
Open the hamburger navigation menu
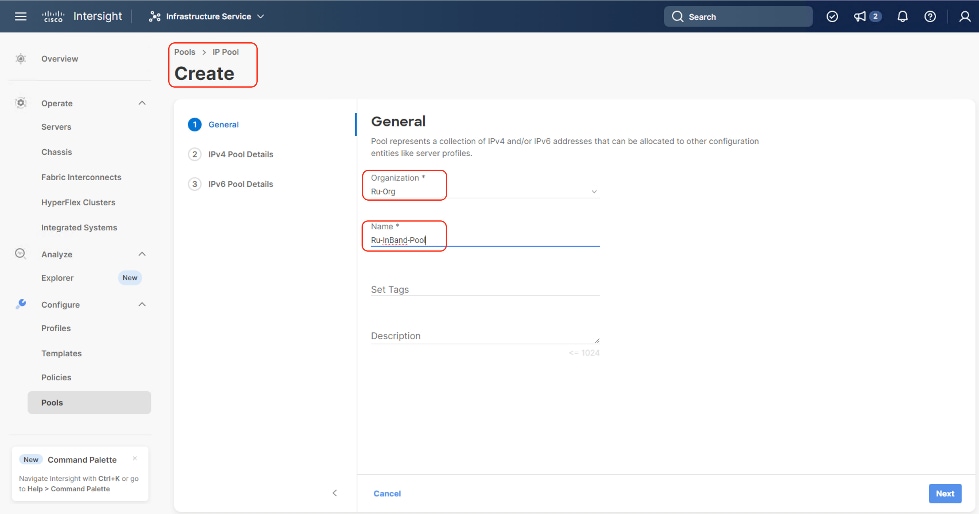tap(21, 16)
